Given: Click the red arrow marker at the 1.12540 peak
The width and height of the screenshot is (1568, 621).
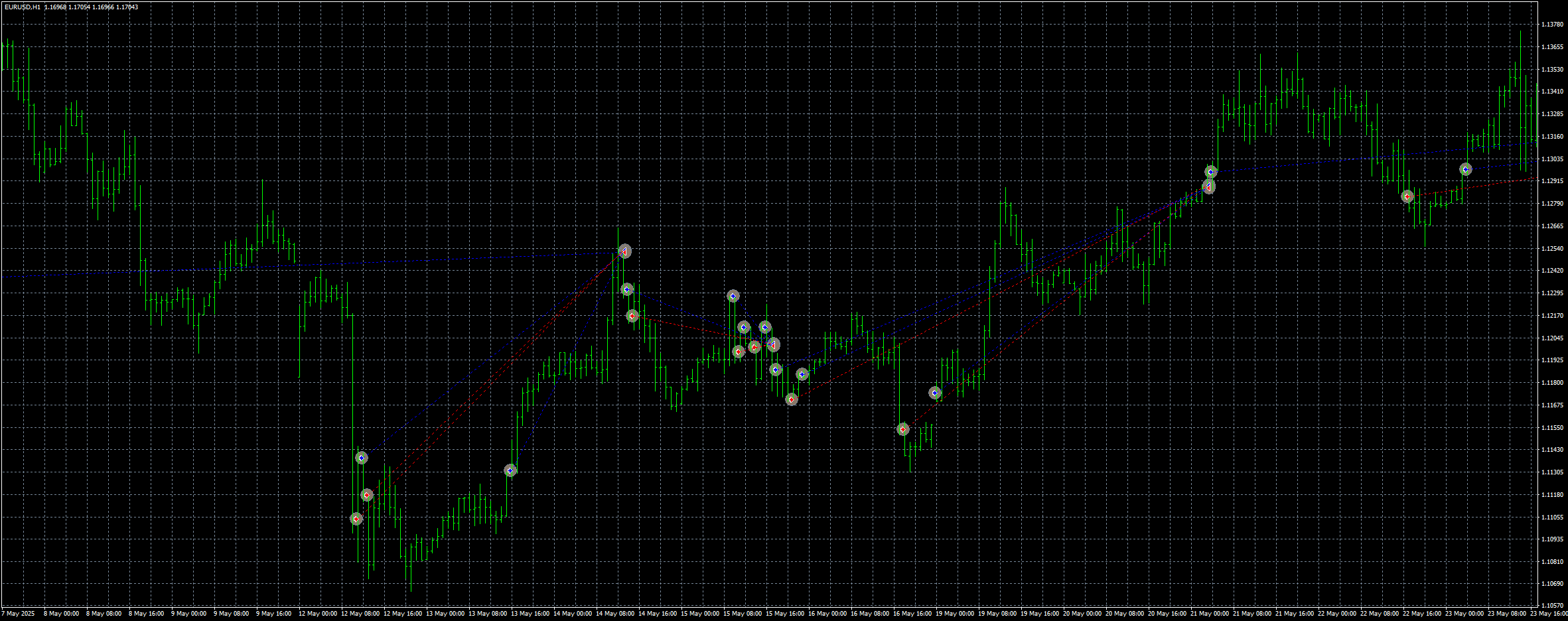Looking at the screenshot, I should pyautogui.click(x=624, y=251).
